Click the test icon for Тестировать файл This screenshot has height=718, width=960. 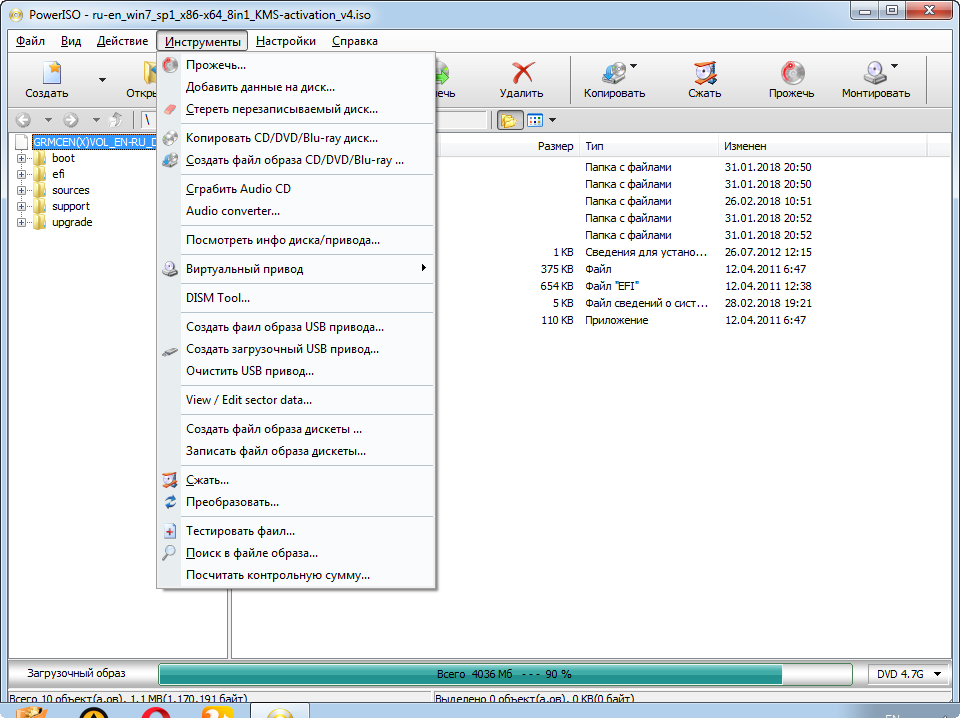[170, 531]
